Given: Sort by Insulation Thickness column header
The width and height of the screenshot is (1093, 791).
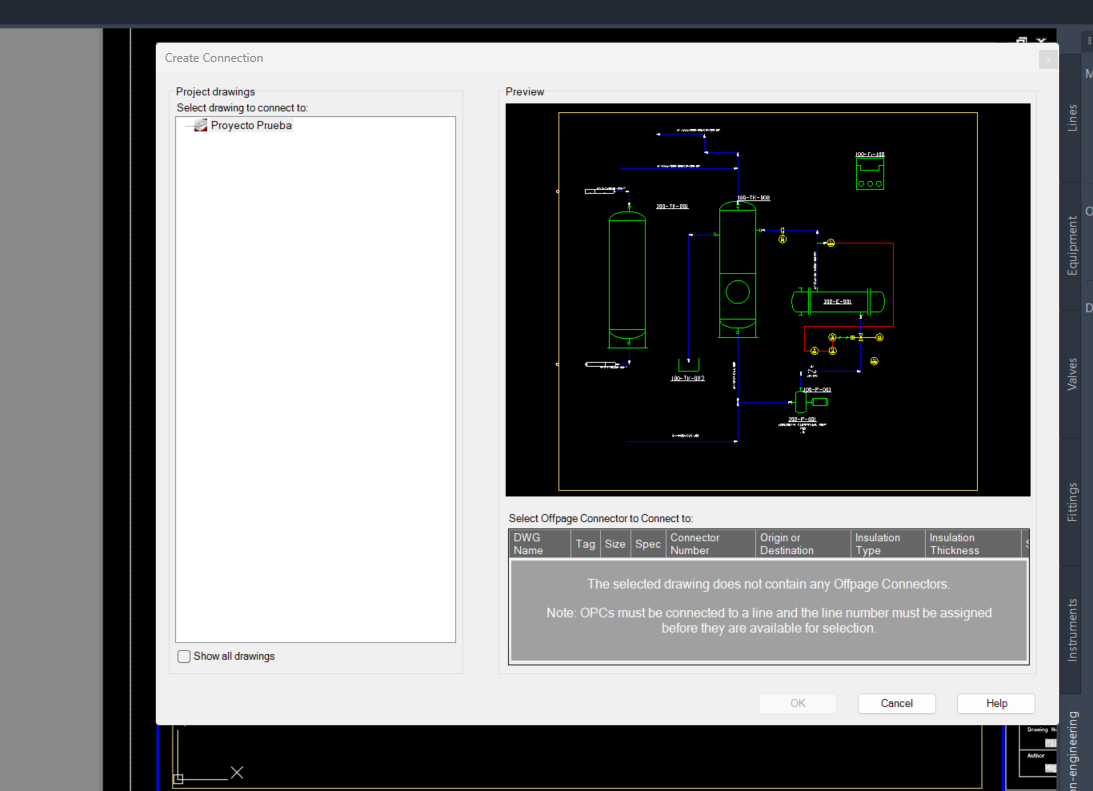Looking at the screenshot, I should (973, 544).
